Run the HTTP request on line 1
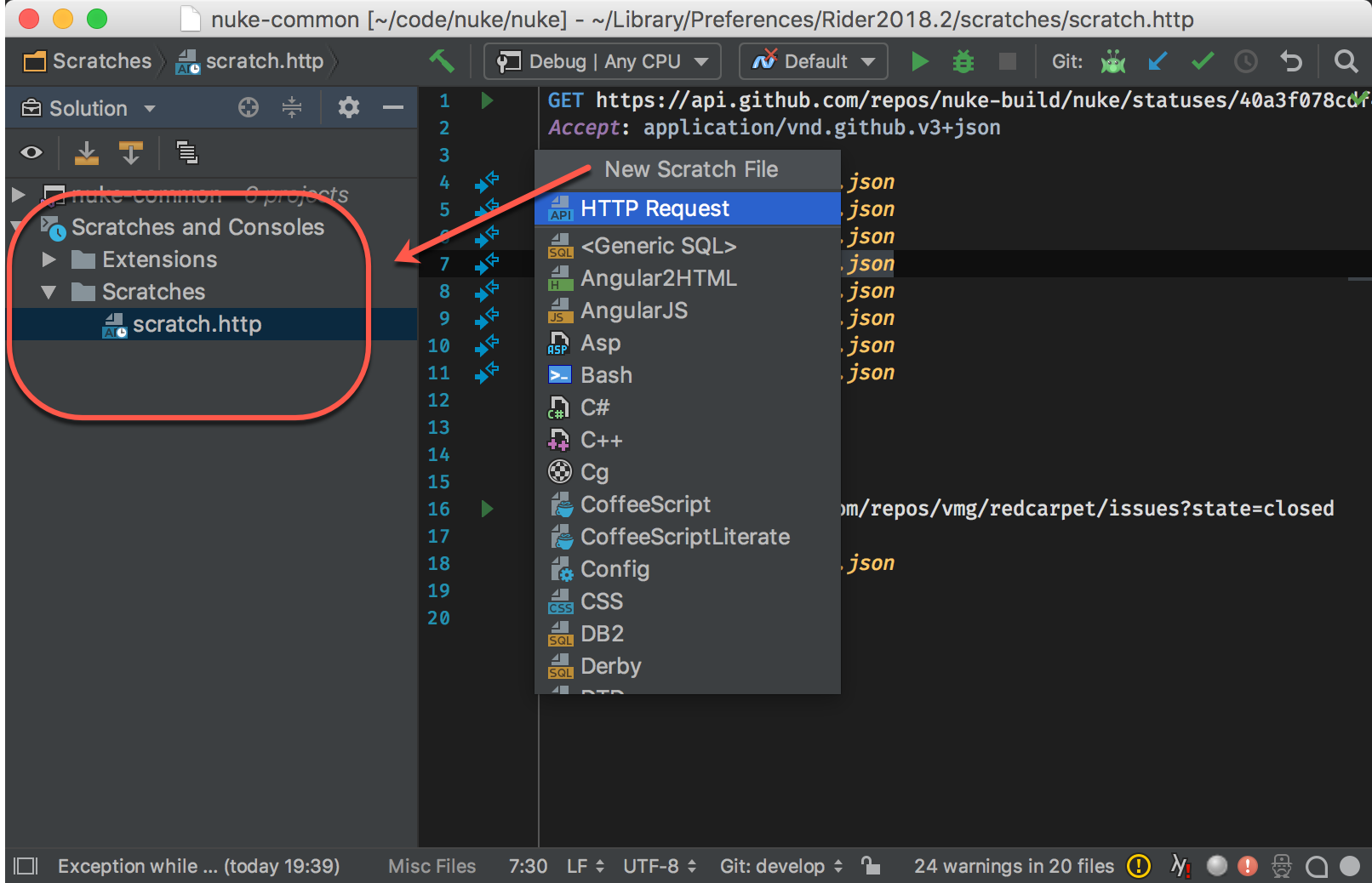Screen dimensions: 1372x883 click(x=487, y=100)
